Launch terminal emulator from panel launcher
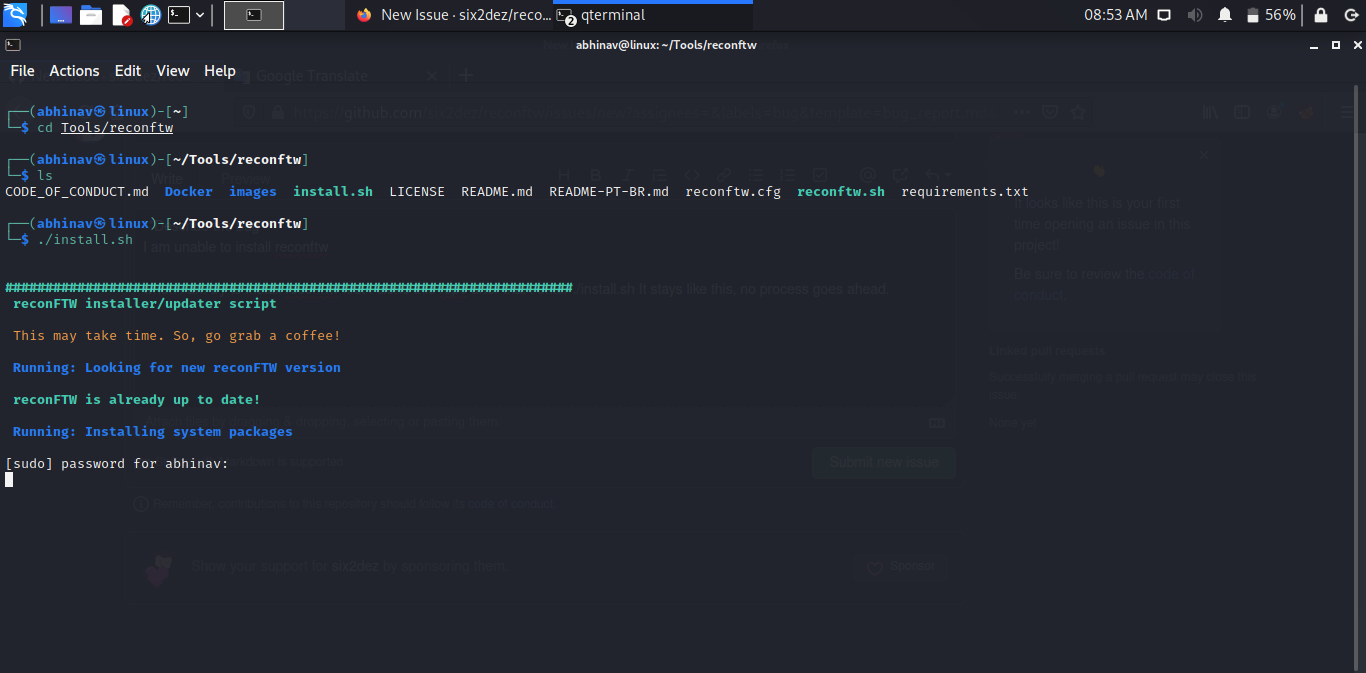The height and width of the screenshot is (673, 1366). [179, 15]
